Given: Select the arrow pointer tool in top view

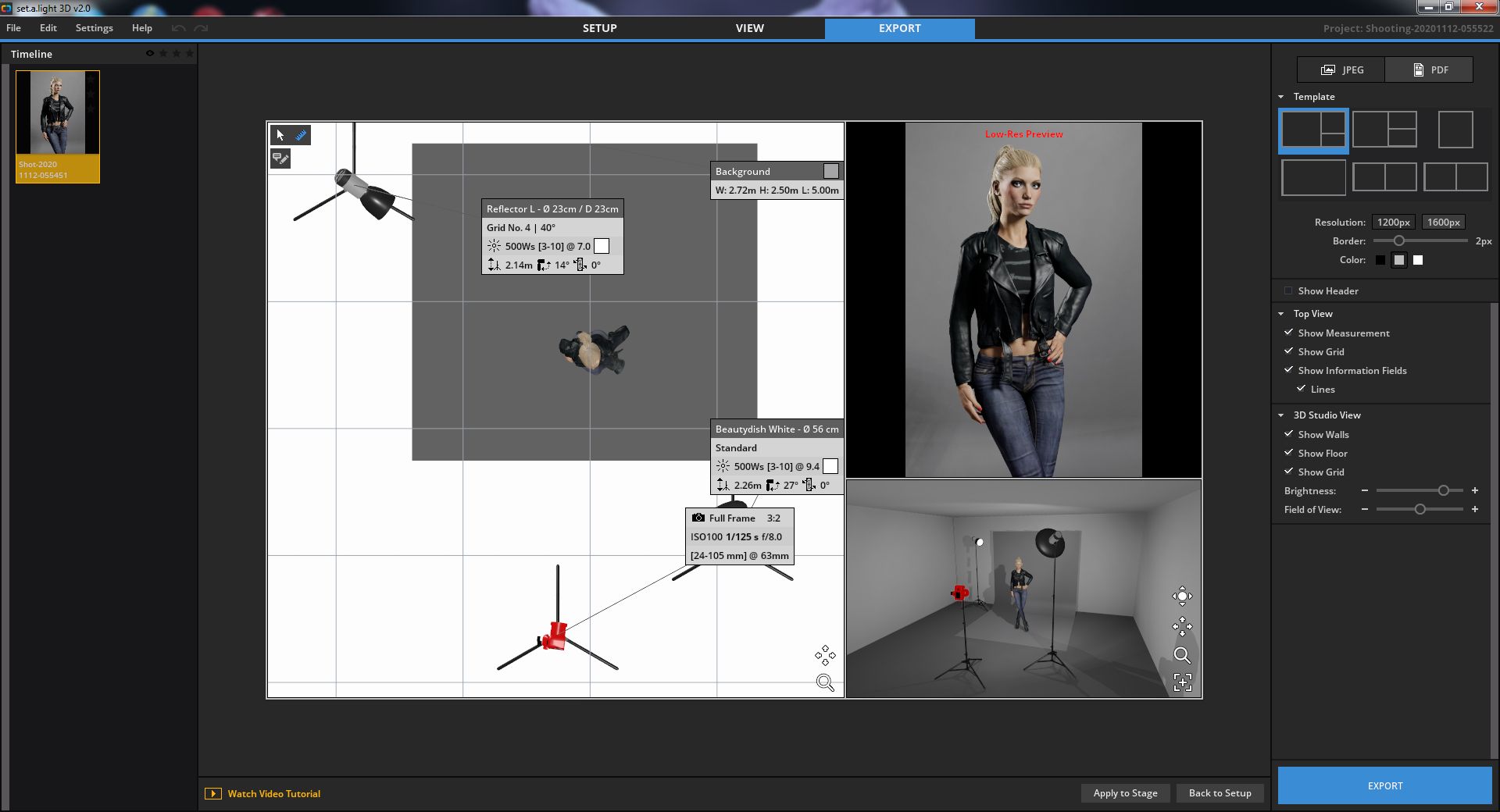Looking at the screenshot, I should (280, 135).
